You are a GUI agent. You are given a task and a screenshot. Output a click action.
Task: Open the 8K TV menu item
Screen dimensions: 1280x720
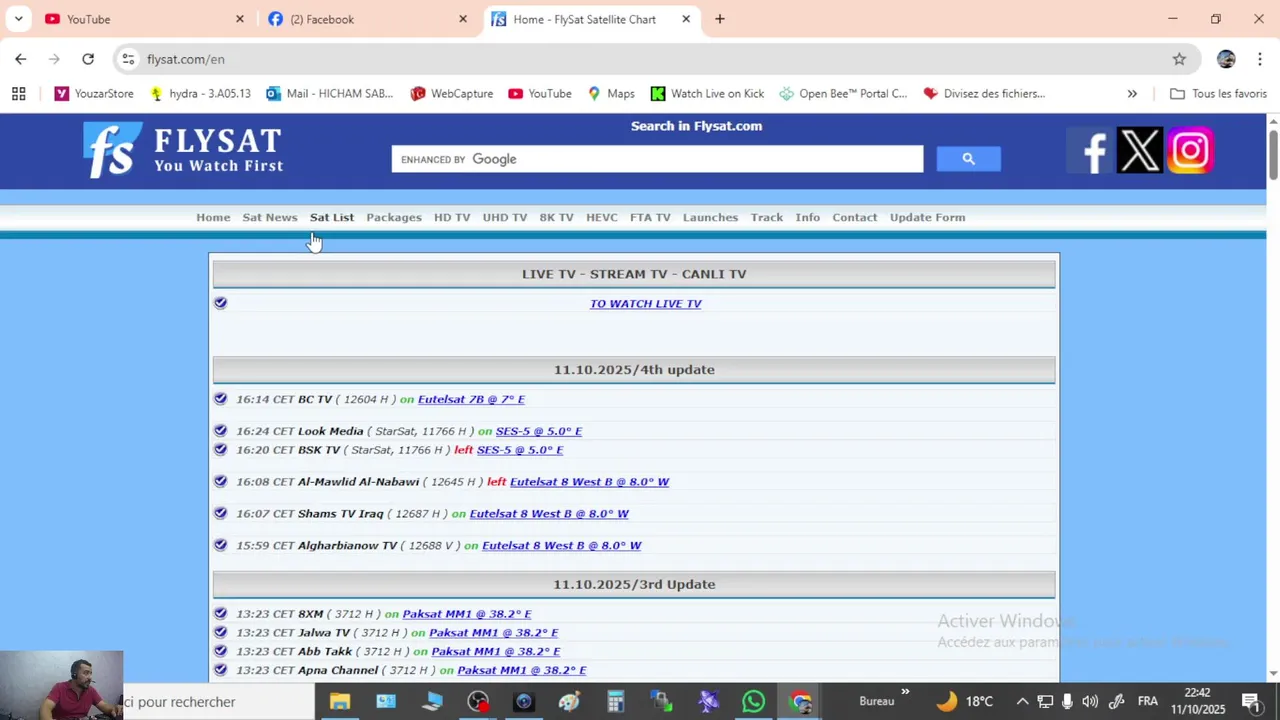pos(557,217)
